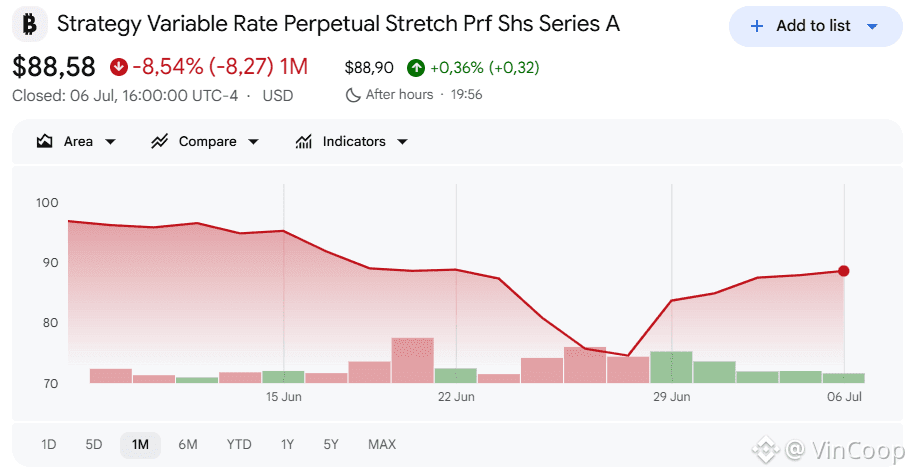Click the Bitcoin logo icon beside title
The height and width of the screenshot is (475, 913).
coord(29,24)
